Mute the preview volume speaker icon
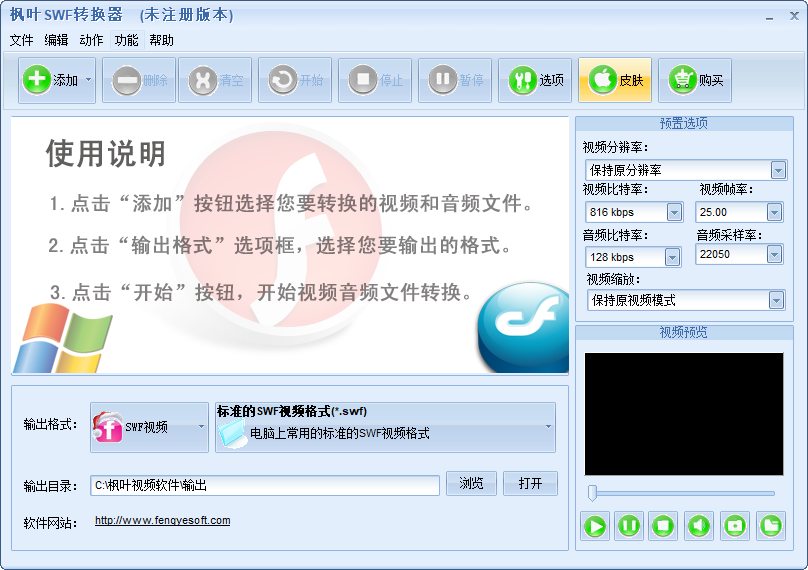Screen dimensions: 808x570 (x=699, y=526)
